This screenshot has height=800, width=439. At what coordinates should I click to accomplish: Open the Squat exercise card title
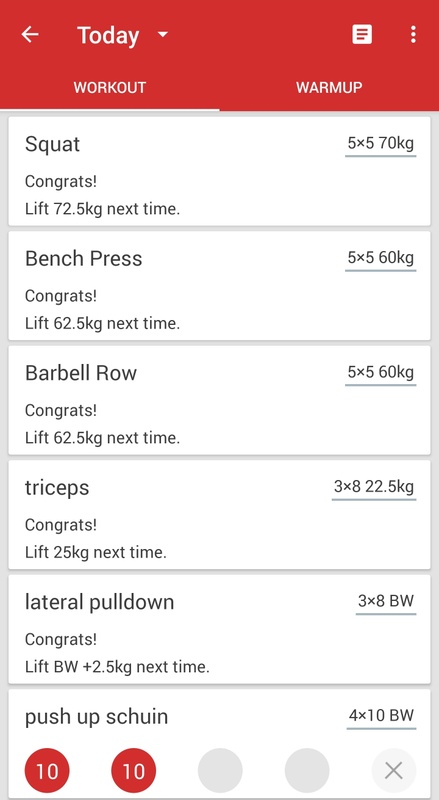[52, 144]
